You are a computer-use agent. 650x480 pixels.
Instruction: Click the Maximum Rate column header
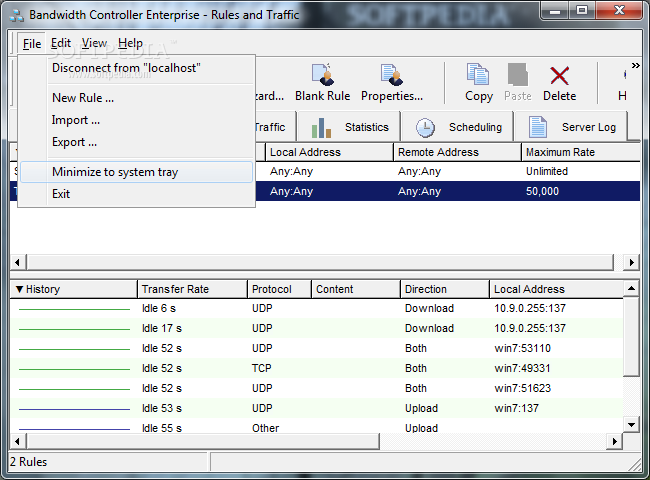581,152
